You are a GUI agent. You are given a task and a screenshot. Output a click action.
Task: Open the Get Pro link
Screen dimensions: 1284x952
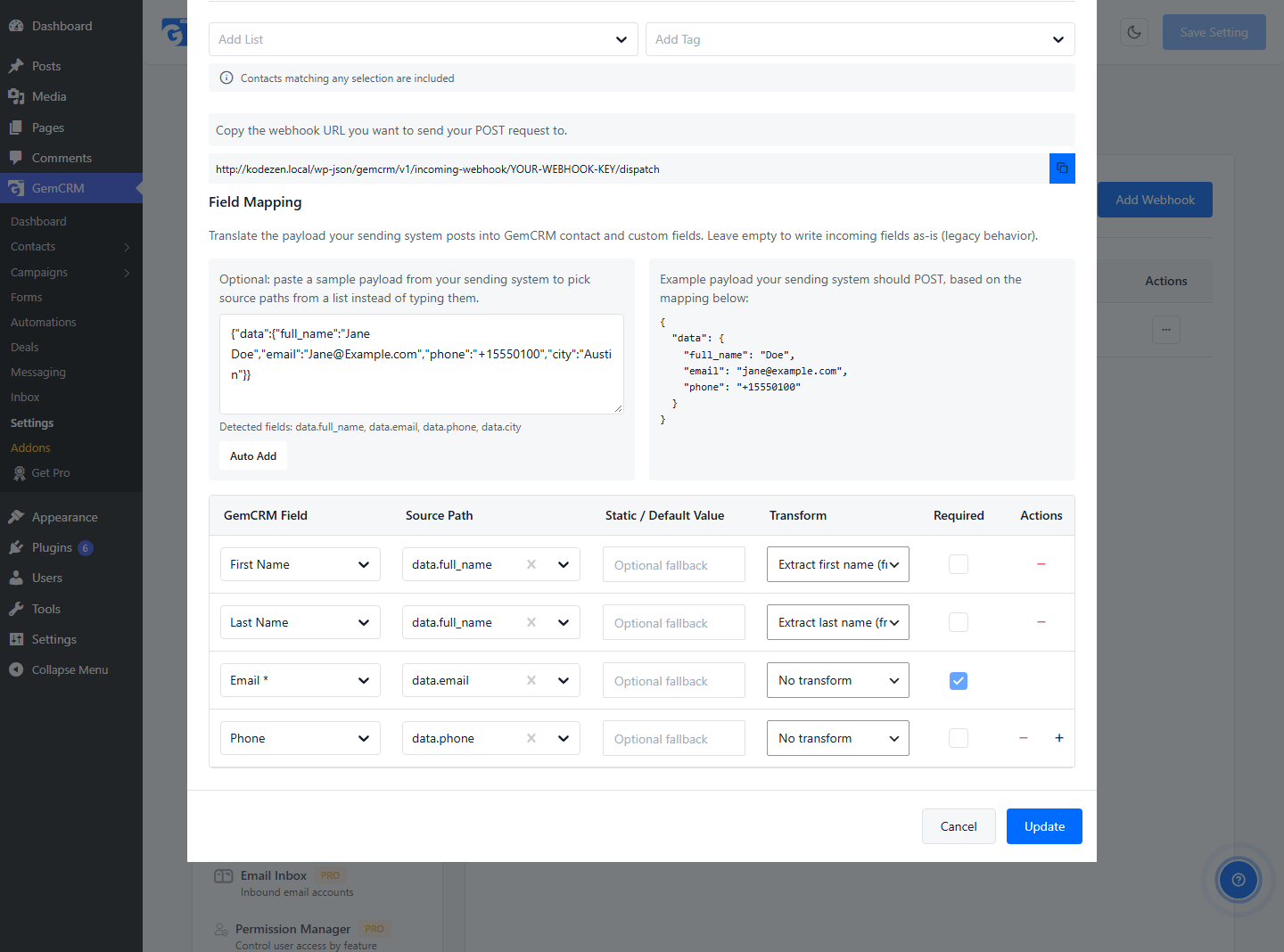[x=51, y=473]
